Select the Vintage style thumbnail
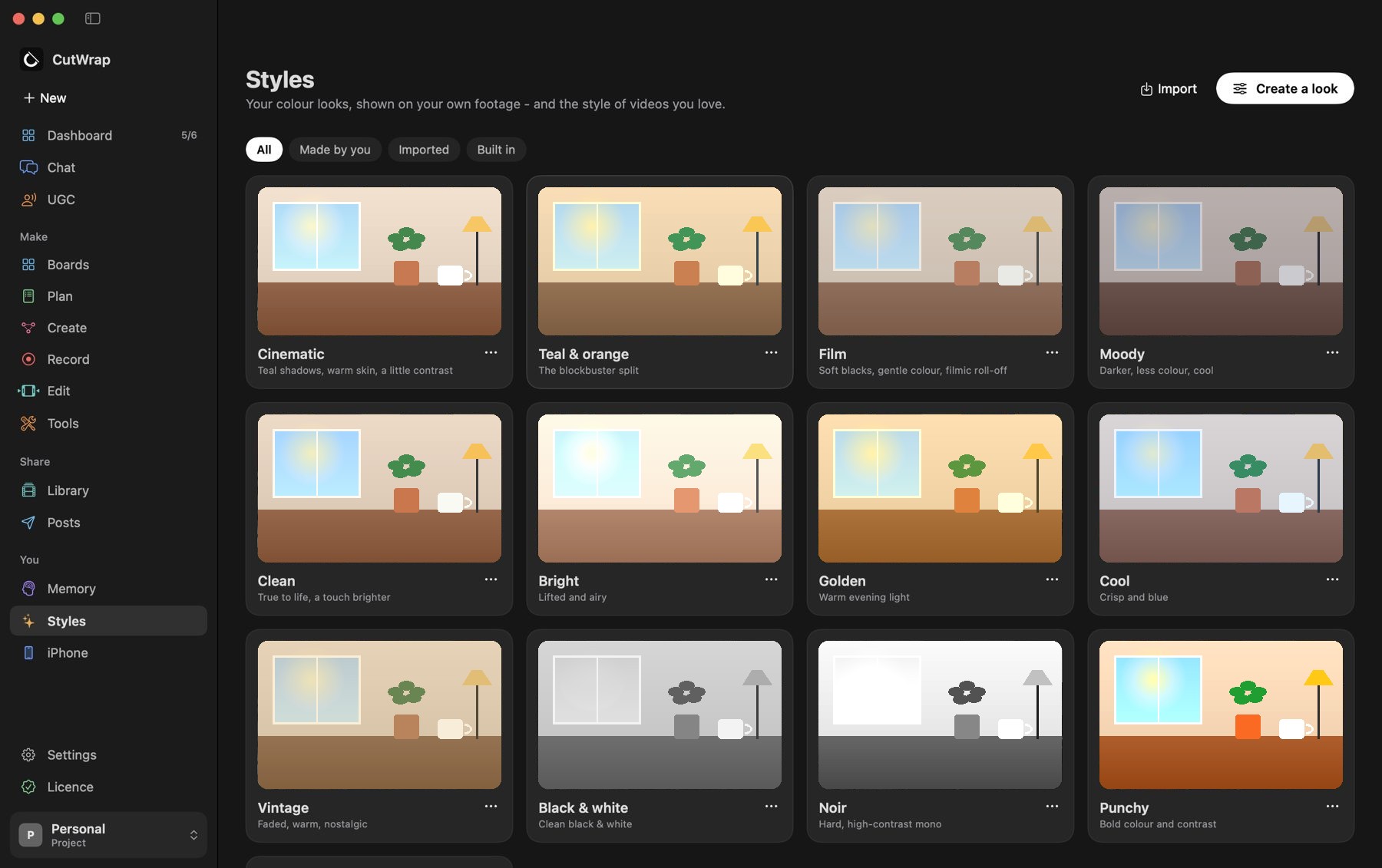Screen dimensions: 1382x868 379,715
